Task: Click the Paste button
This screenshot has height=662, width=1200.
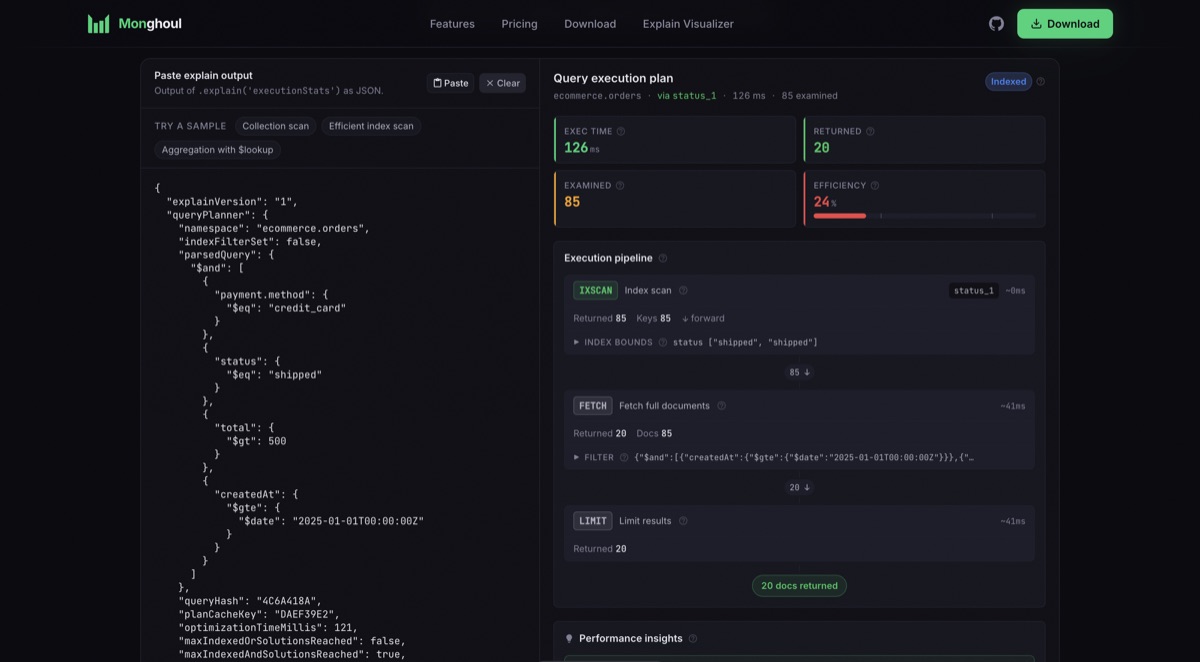Action: (x=451, y=83)
